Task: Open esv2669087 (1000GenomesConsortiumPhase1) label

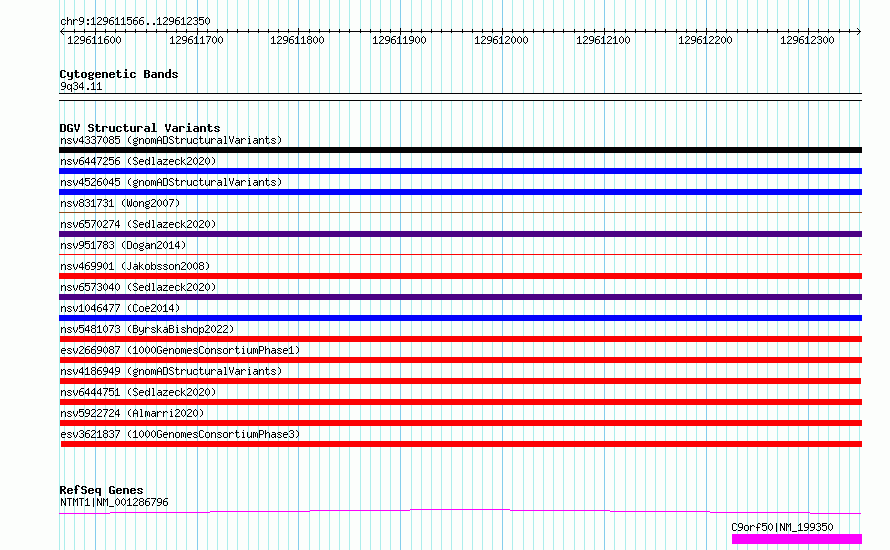Action: coord(180,350)
